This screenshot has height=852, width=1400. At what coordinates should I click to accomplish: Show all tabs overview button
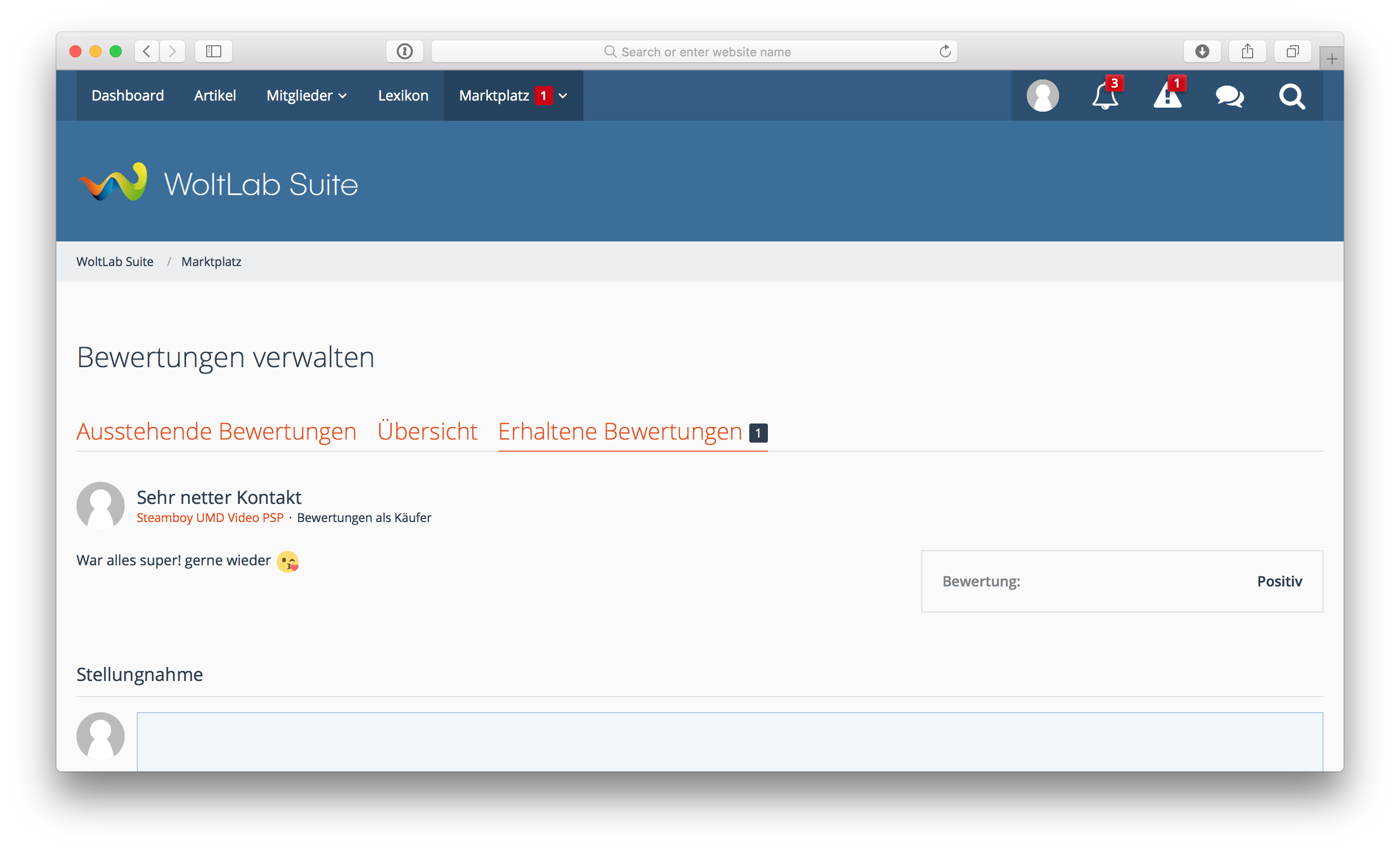pos(1292,52)
